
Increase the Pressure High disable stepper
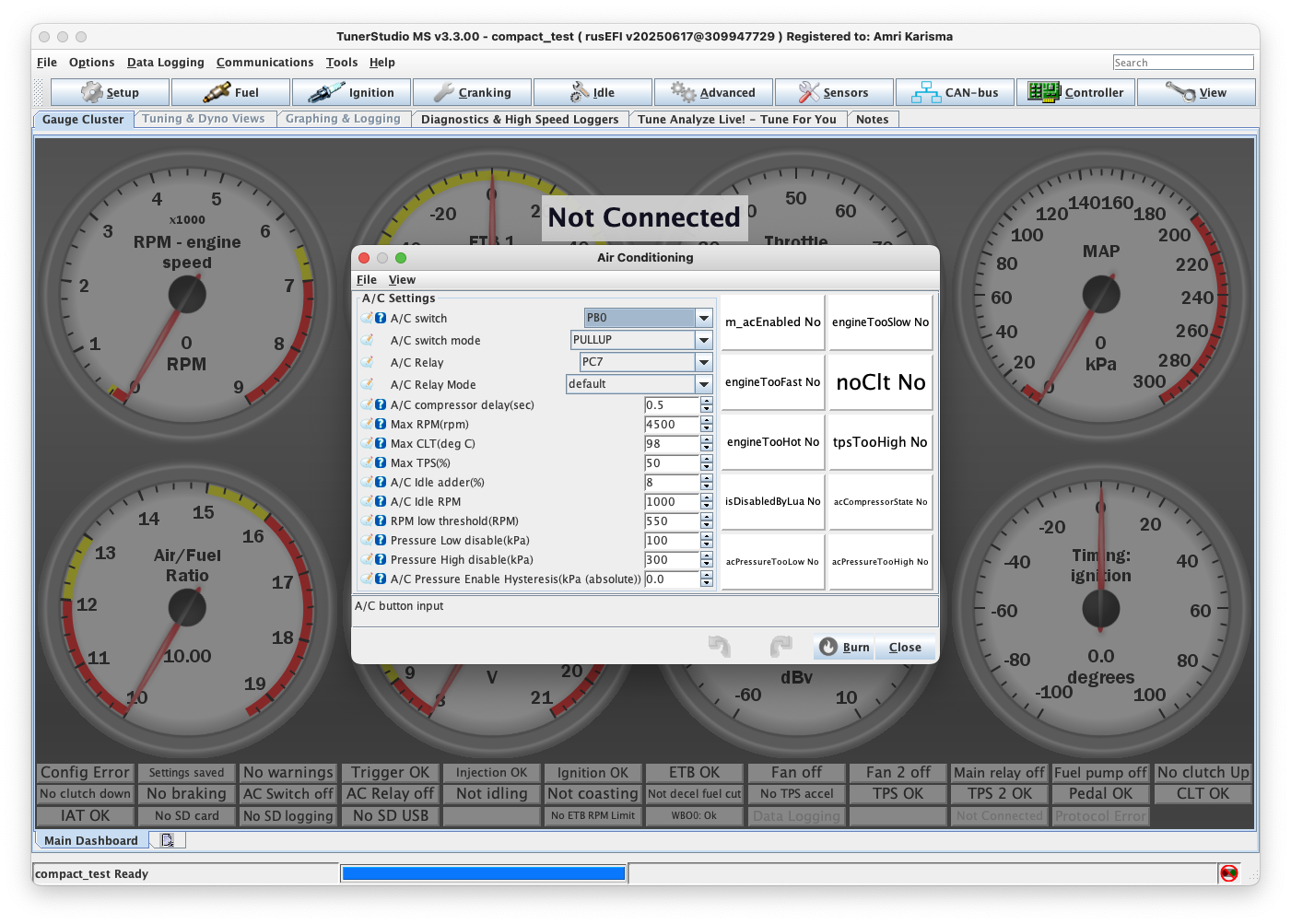click(707, 556)
